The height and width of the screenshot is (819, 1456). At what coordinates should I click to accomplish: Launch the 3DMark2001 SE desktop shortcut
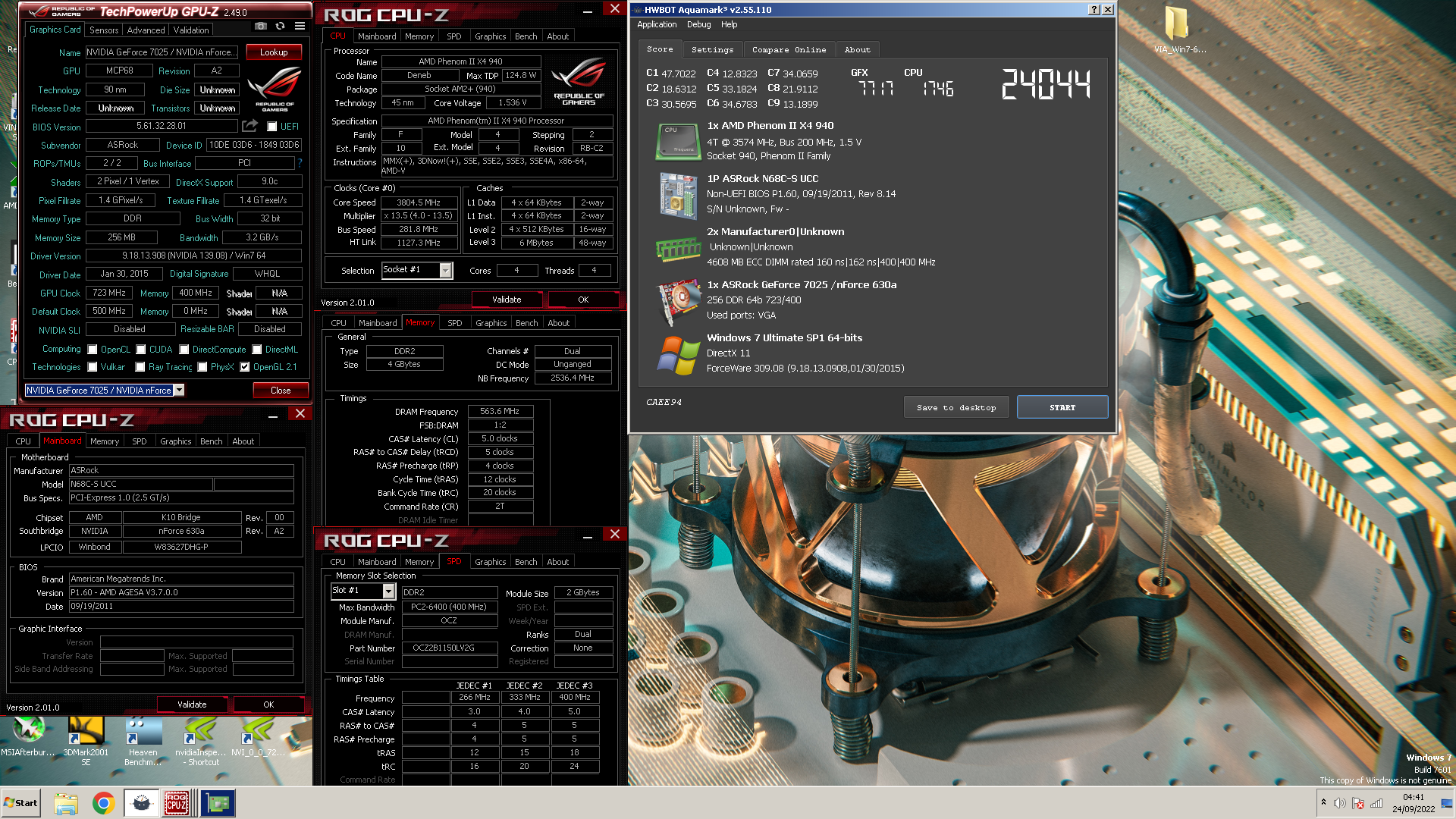coord(86,742)
